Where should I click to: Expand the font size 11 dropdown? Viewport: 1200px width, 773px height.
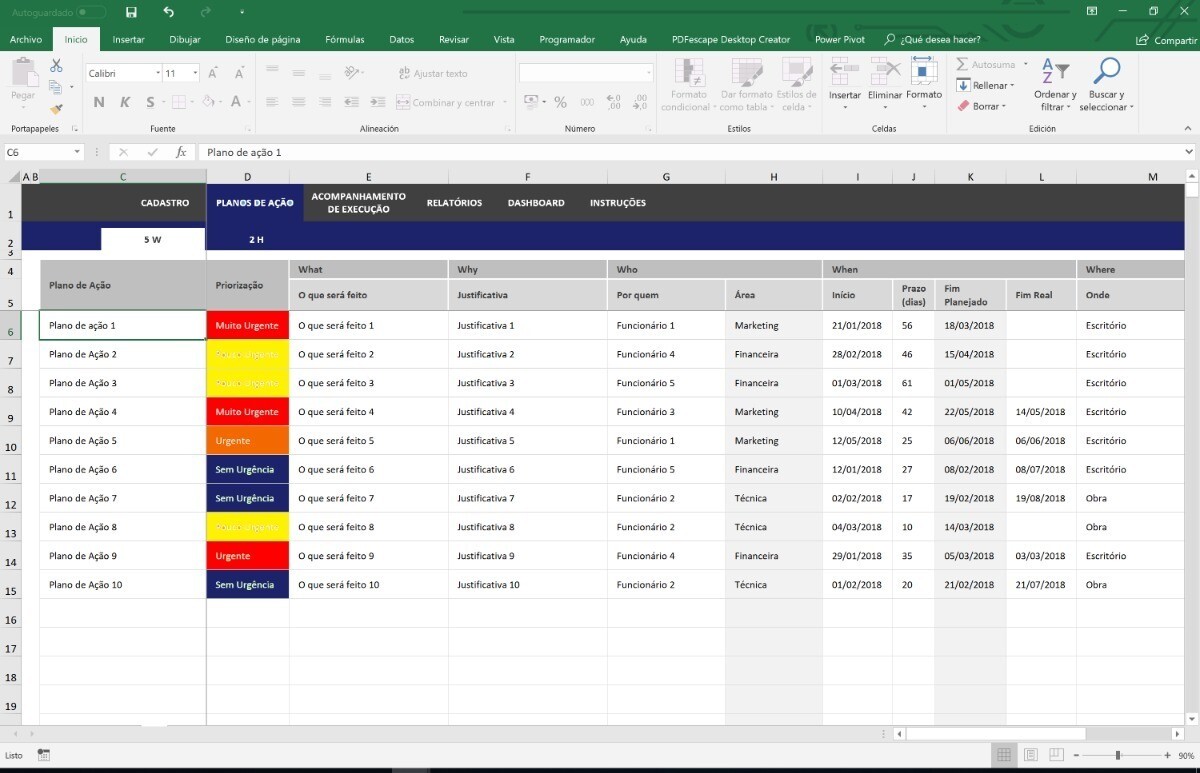[195, 73]
